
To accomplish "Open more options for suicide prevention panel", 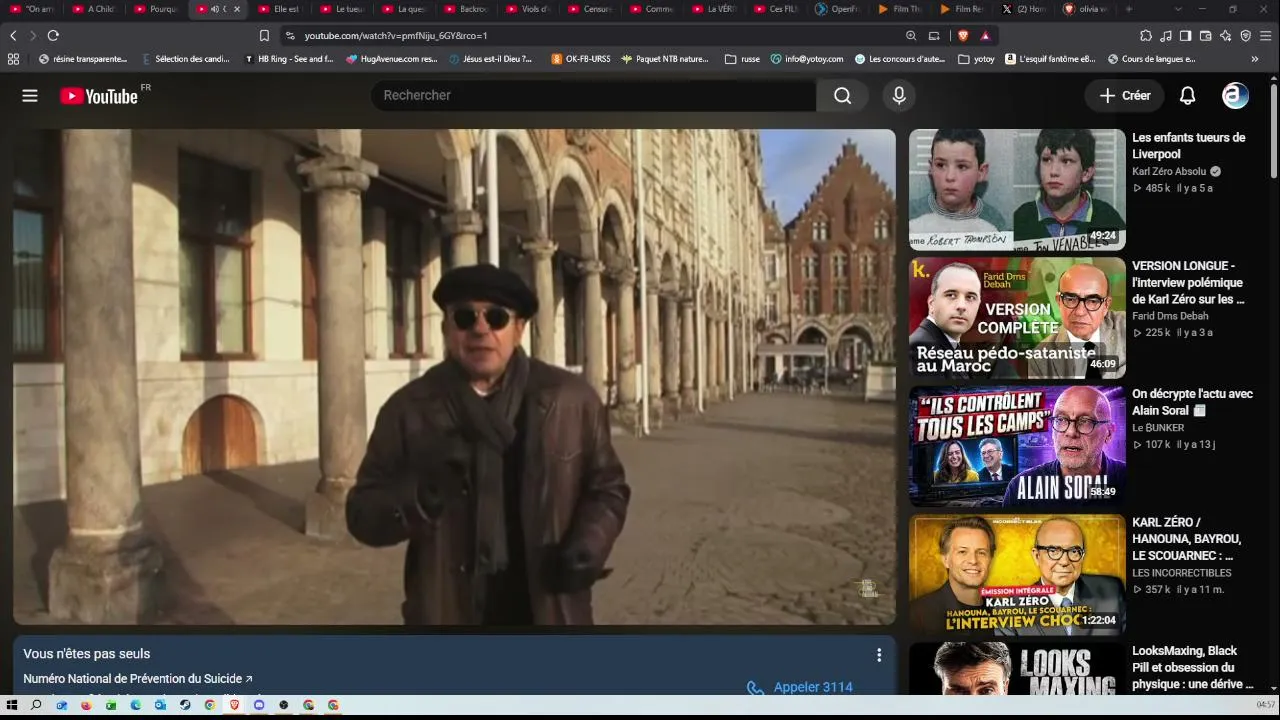I will tap(879, 655).
